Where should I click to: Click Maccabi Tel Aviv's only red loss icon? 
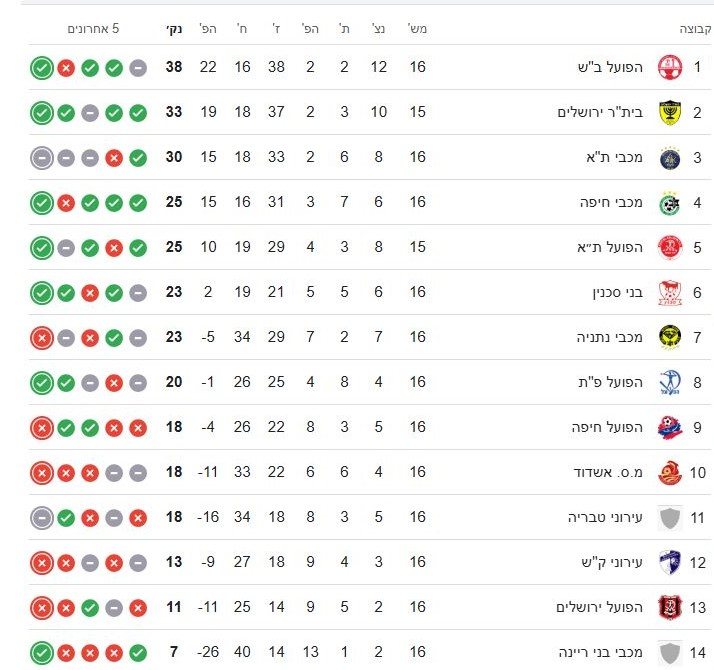coord(114,158)
